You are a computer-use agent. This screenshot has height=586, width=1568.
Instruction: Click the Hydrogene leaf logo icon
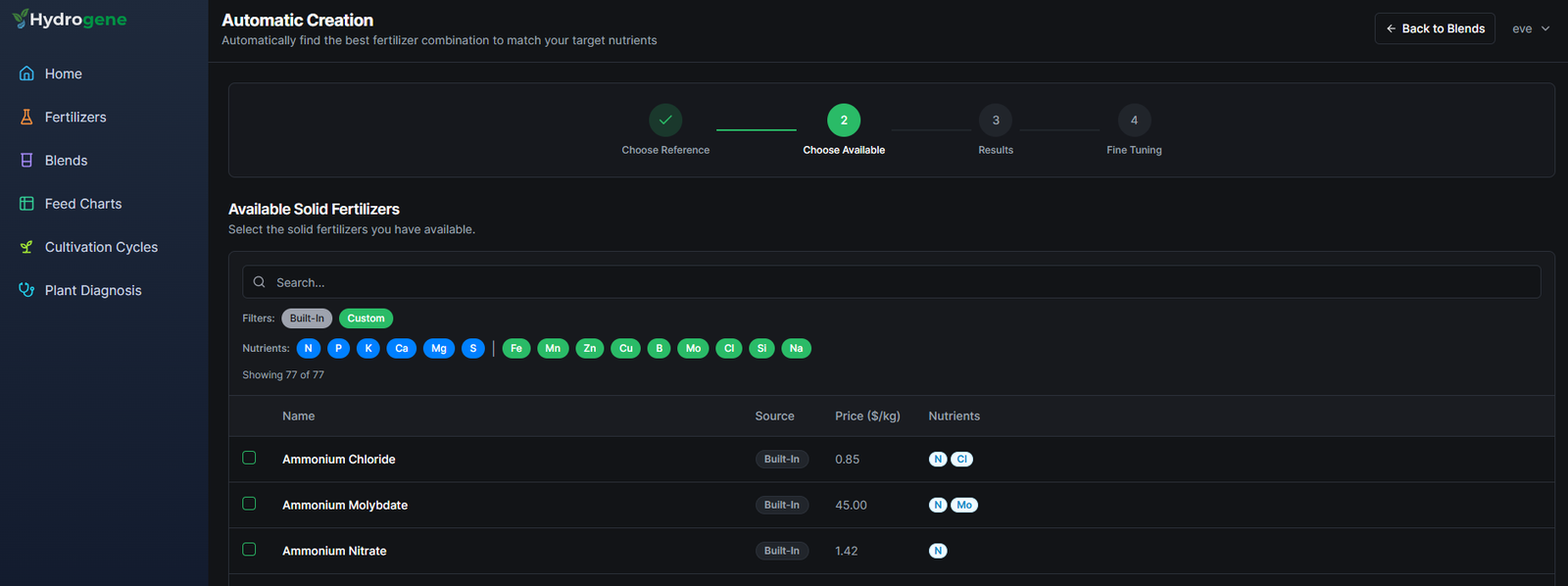click(21, 19)
